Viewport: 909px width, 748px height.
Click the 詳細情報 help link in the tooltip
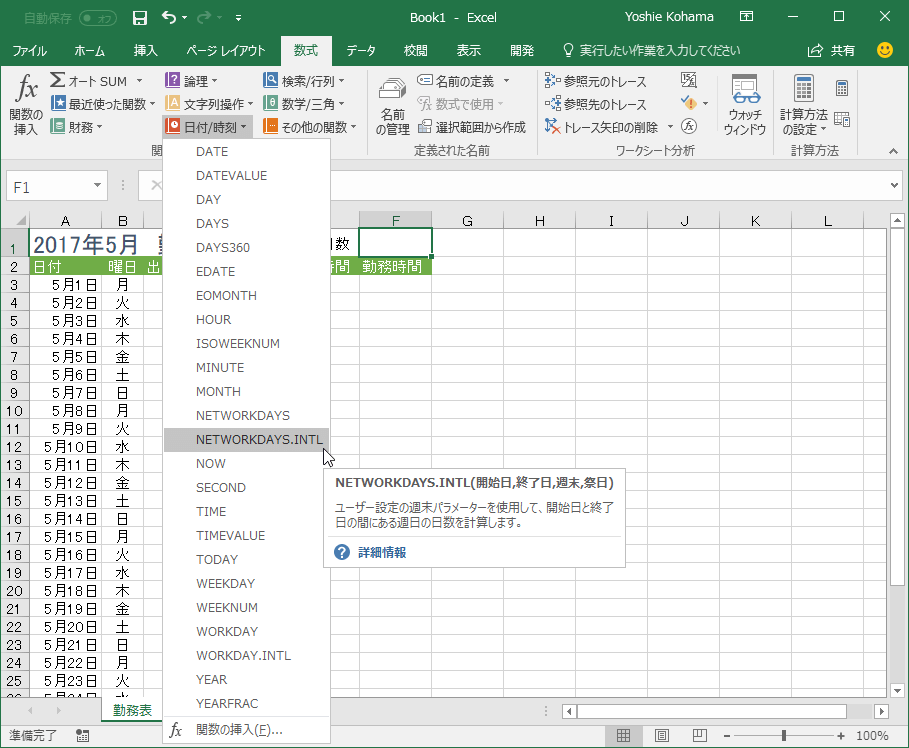(382, 552)
